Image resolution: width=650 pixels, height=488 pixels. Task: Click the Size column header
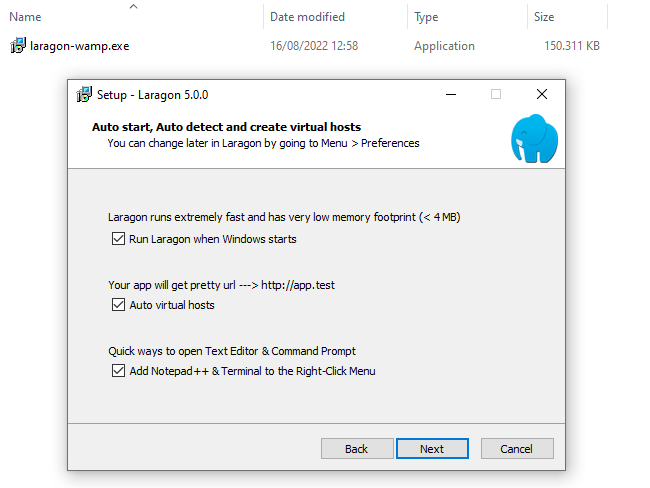[x=544, y=17]
